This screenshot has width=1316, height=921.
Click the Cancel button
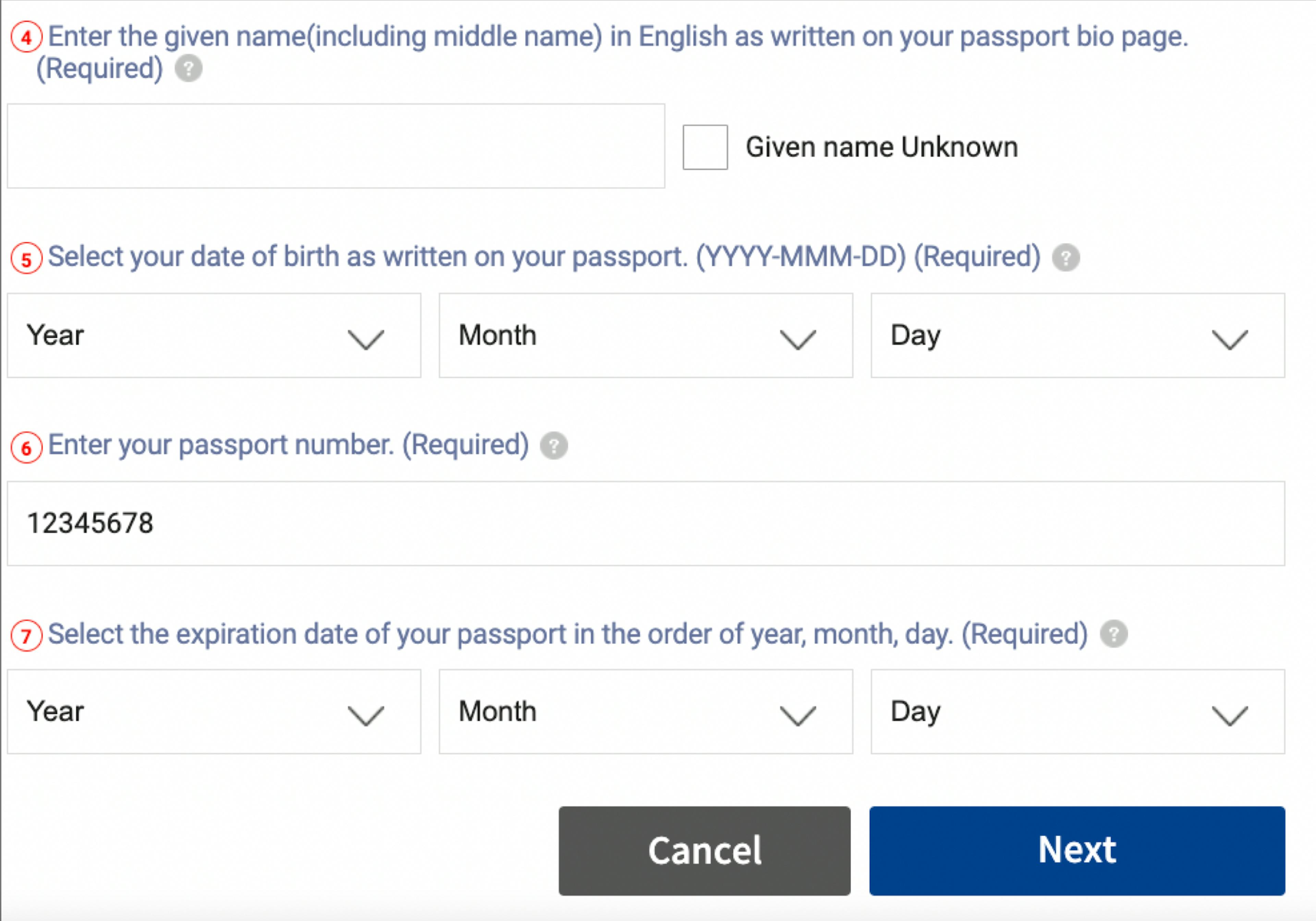(704, 851)
